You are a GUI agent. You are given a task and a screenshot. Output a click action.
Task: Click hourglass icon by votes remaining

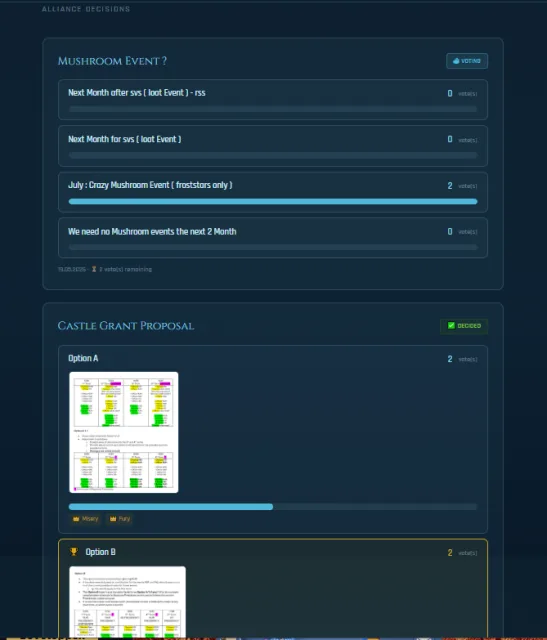[94, 269]
